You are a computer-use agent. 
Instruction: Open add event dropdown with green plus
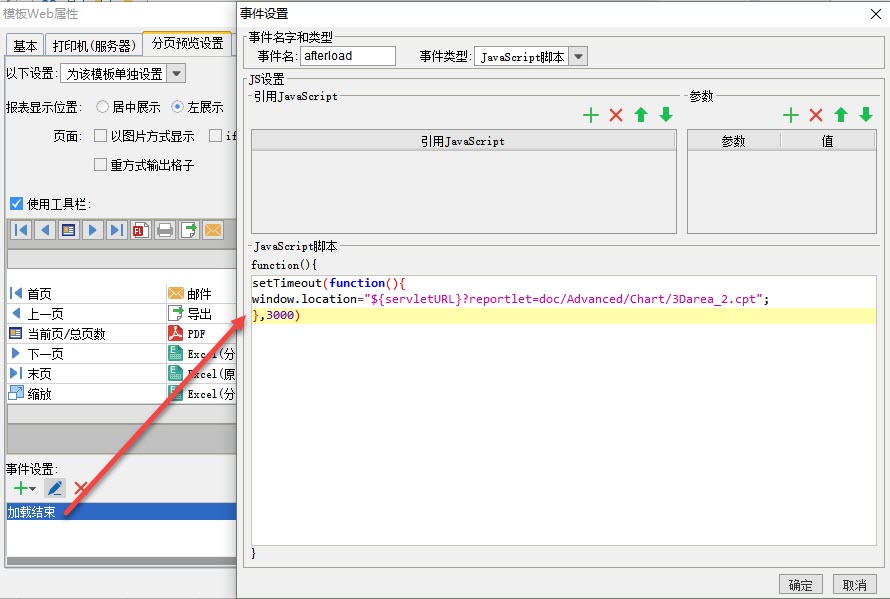coord(24,488)
